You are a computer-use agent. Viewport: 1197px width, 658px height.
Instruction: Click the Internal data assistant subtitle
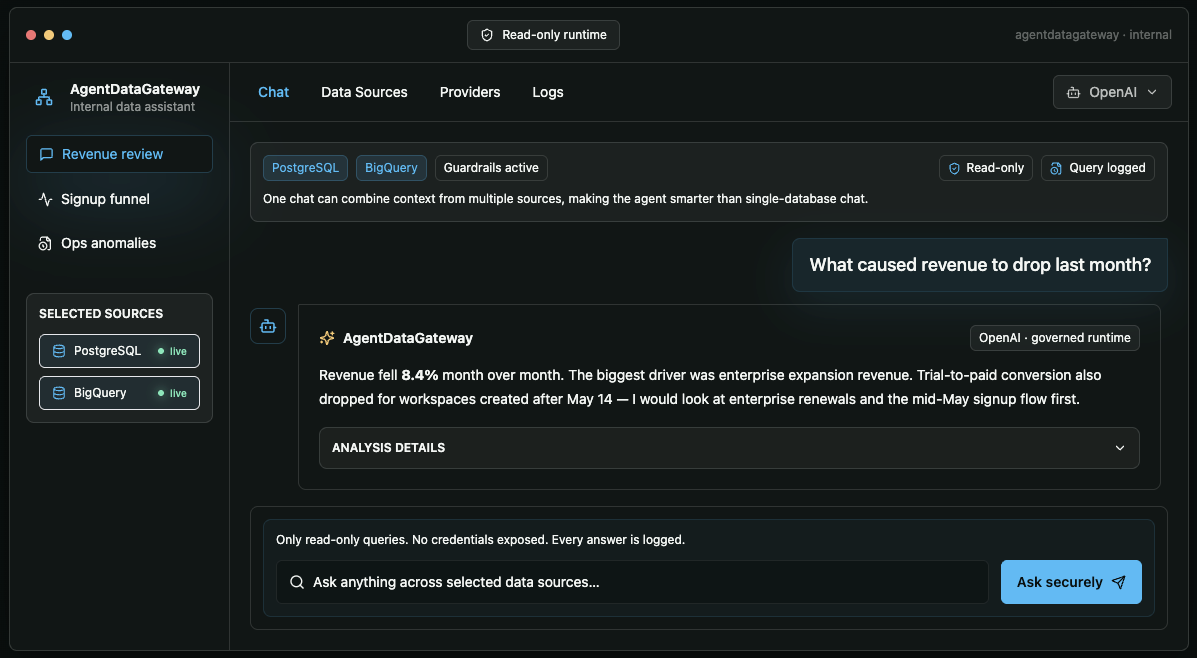(x=132, y=107)
